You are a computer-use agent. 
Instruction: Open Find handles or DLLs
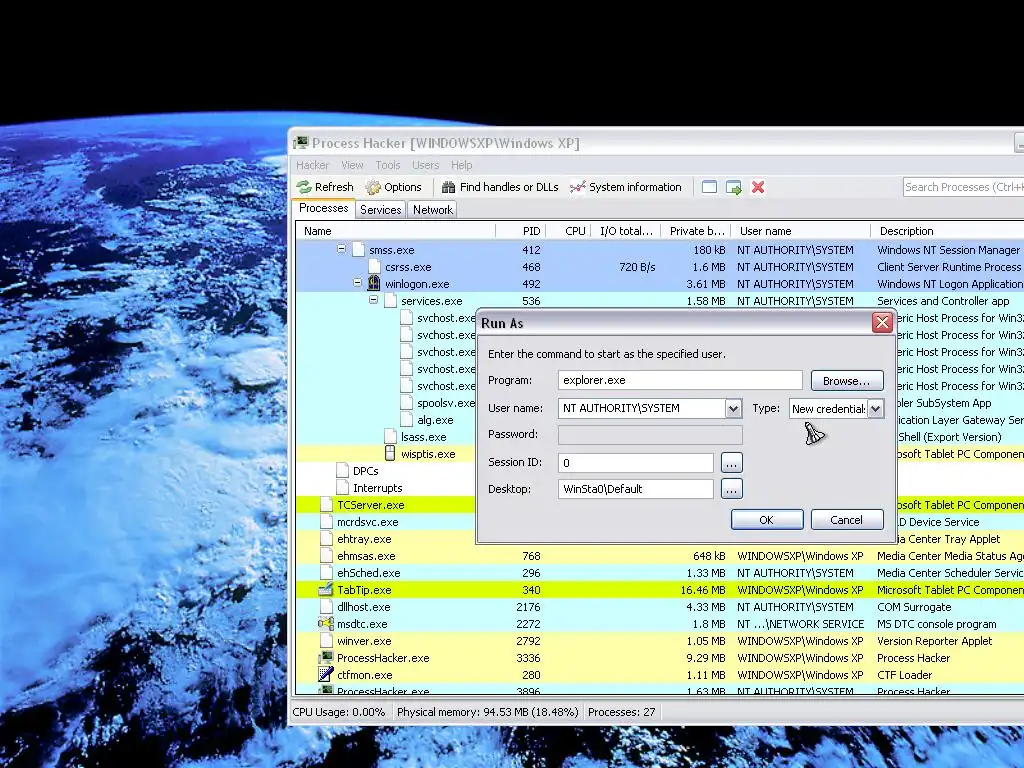[x=500, y=187]
